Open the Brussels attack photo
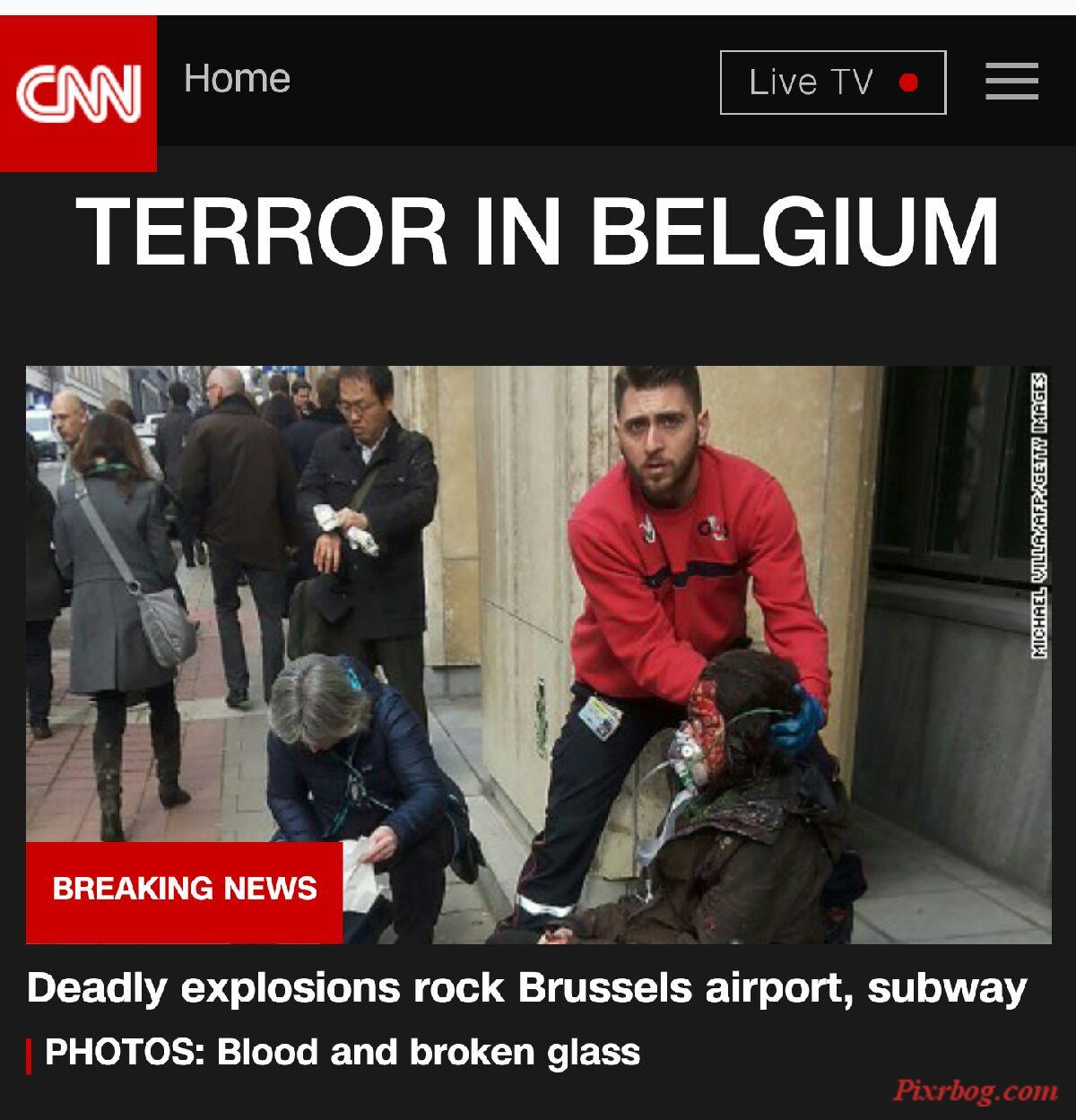Viewport: 1076px width, 1120px height. tap(538, 655)
